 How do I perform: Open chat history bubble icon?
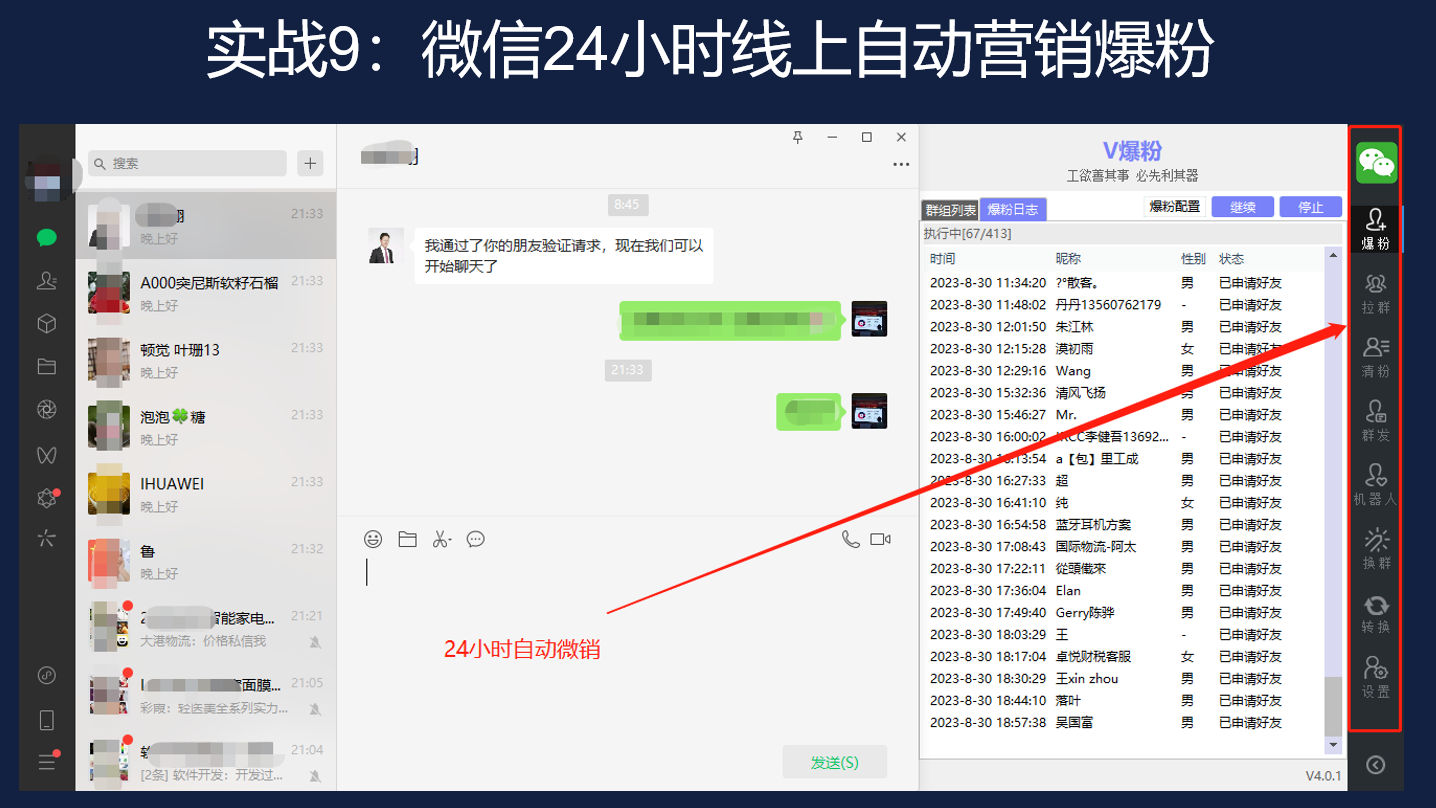click(476, 539)
